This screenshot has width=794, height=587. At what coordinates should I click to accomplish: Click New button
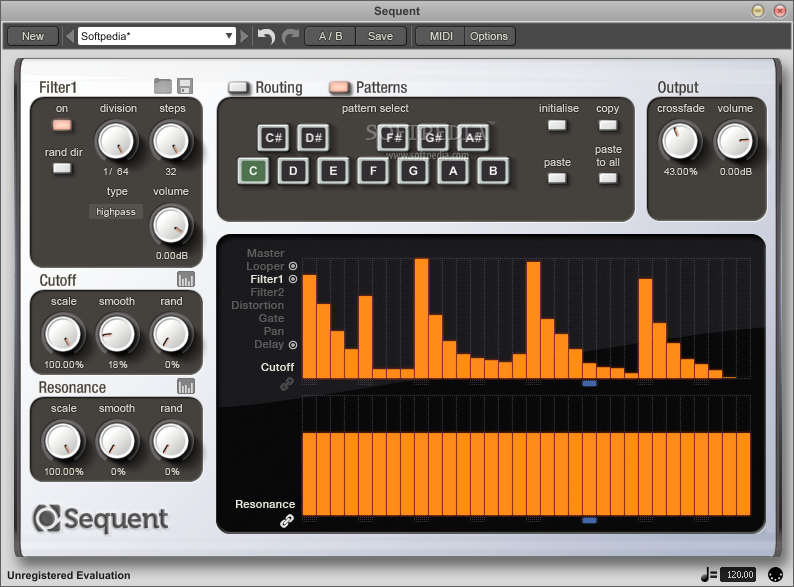[33, 36]
